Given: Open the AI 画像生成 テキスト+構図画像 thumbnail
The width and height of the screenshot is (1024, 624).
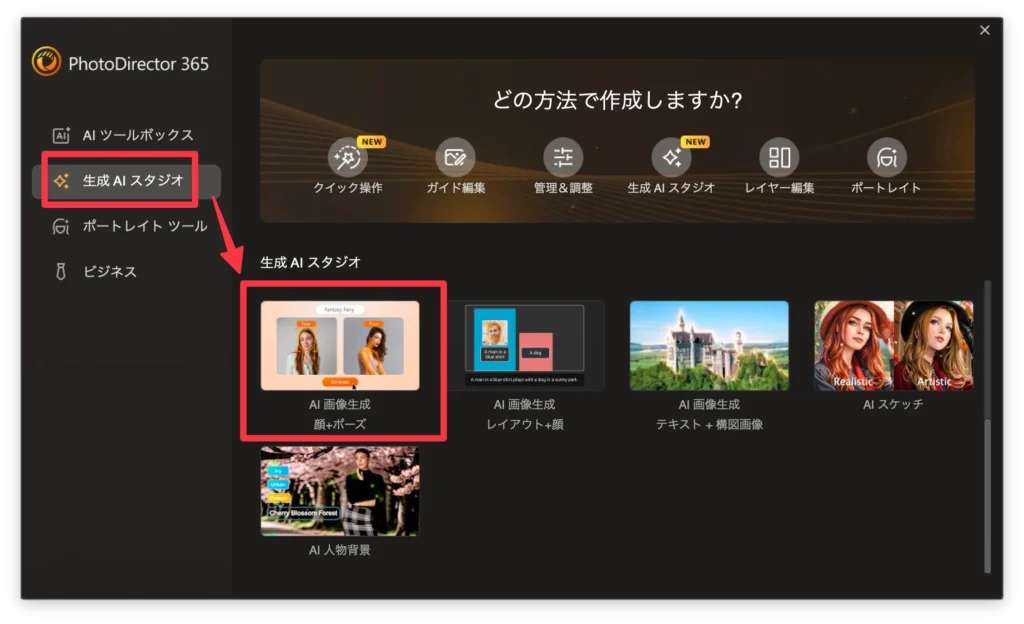Looking at the screenshot, I should (709, 345).
